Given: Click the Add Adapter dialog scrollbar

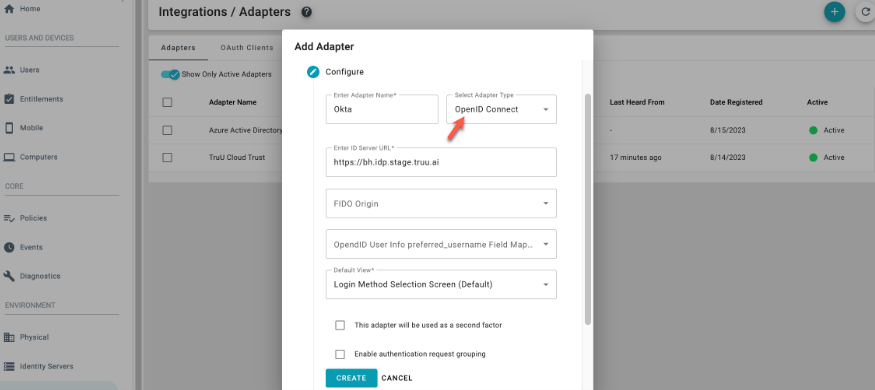Looking at the screenshot, I should [587, 210].
